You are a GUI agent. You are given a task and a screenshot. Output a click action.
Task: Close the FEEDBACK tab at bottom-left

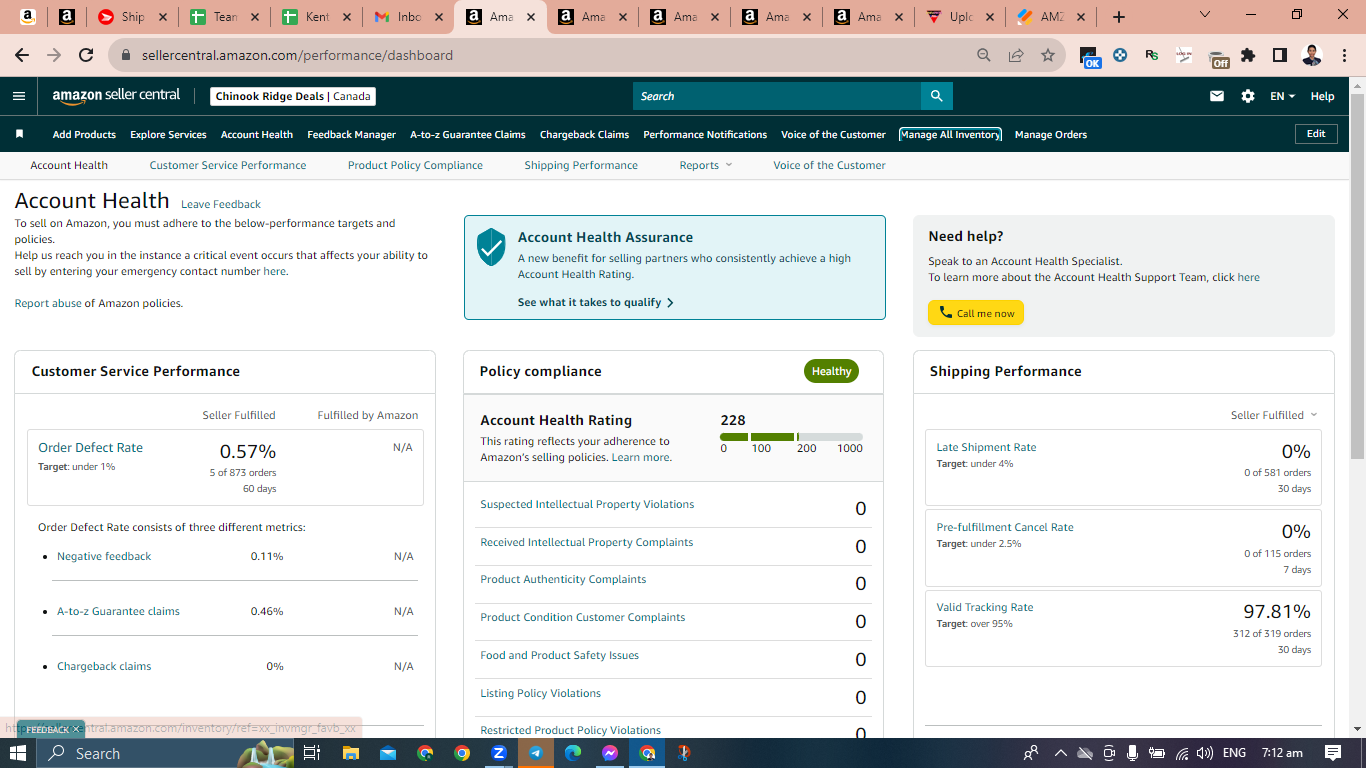coord(76,730)
